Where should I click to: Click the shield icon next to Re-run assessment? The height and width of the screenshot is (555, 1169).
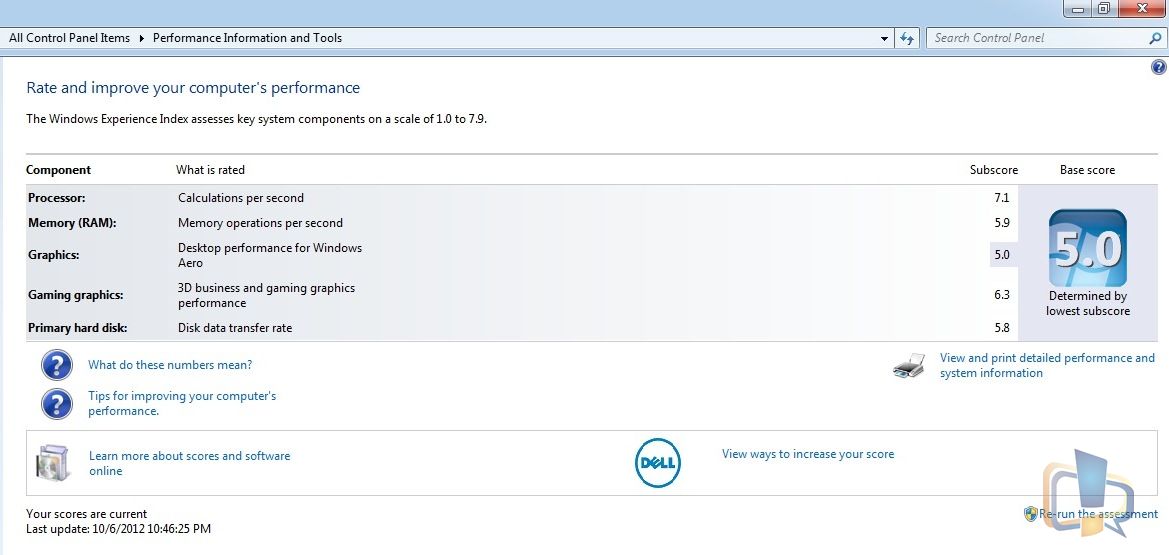tap(1030, 514)
